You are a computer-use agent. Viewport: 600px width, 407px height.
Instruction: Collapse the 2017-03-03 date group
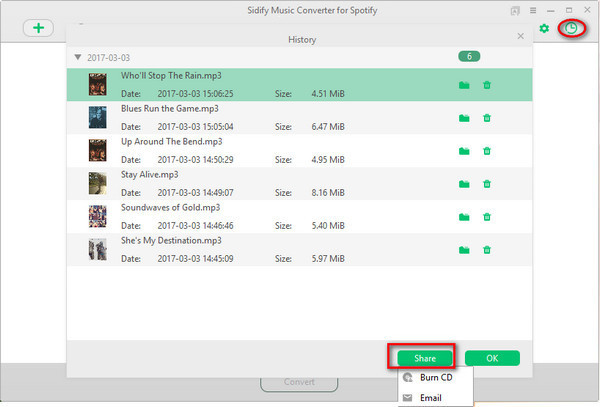(x=78, y=57)
